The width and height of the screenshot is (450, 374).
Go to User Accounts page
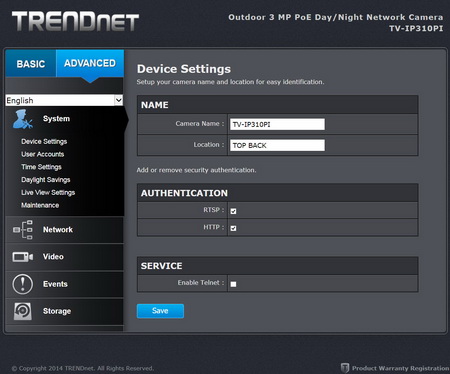[x=43, y=154]
